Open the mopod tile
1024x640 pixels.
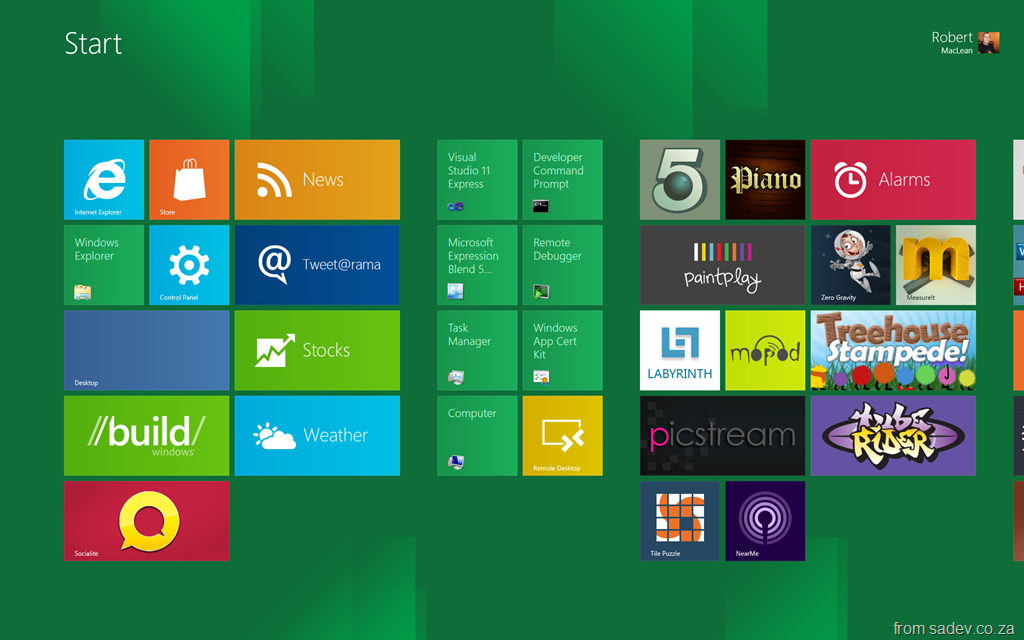pyautogui.click(x=765, y=351)
